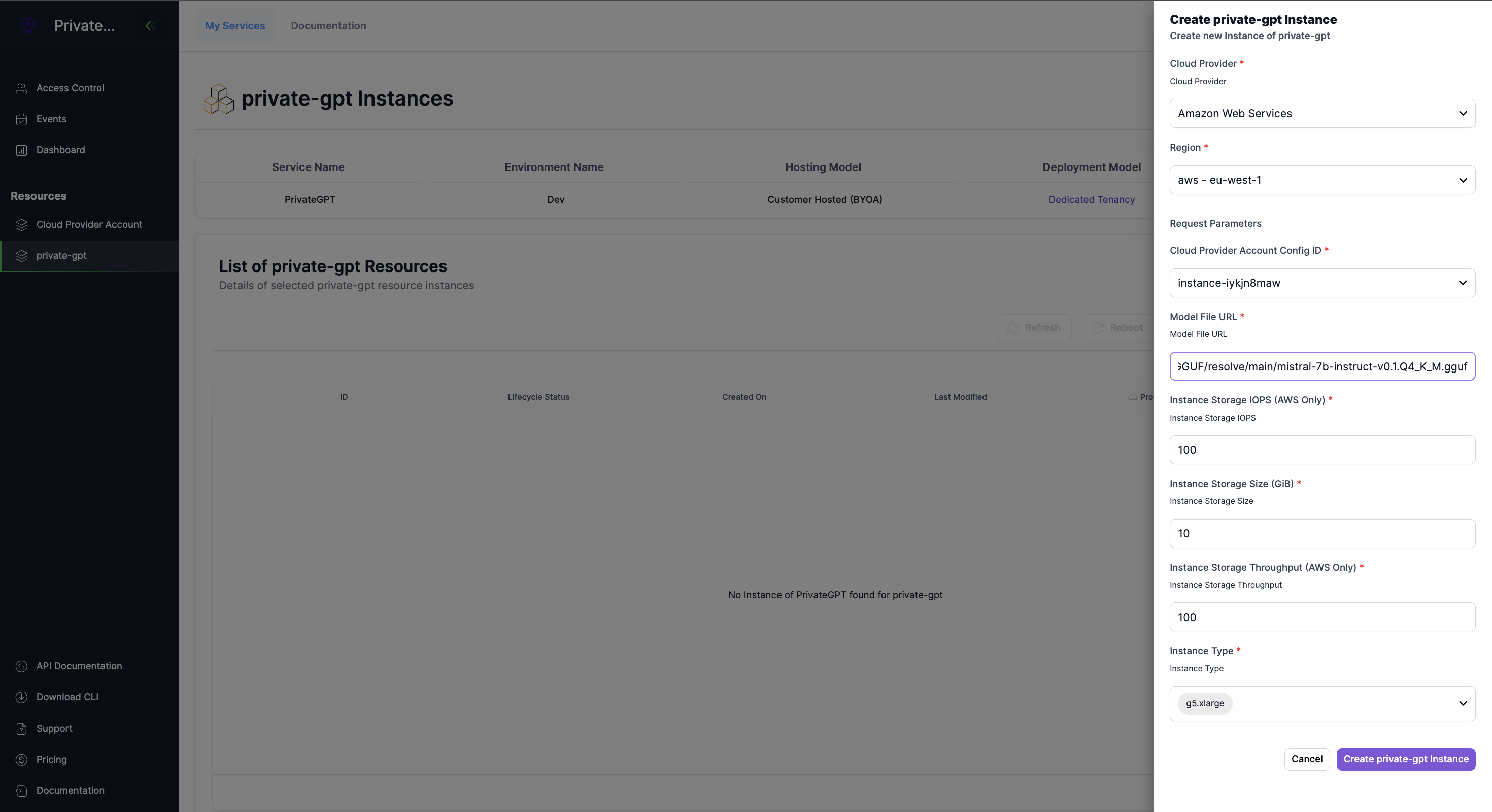The width and height of the screenshot is (1492, 812).
Task: Open Pricing link in sidebar
Action: click(x=52, y=759)
